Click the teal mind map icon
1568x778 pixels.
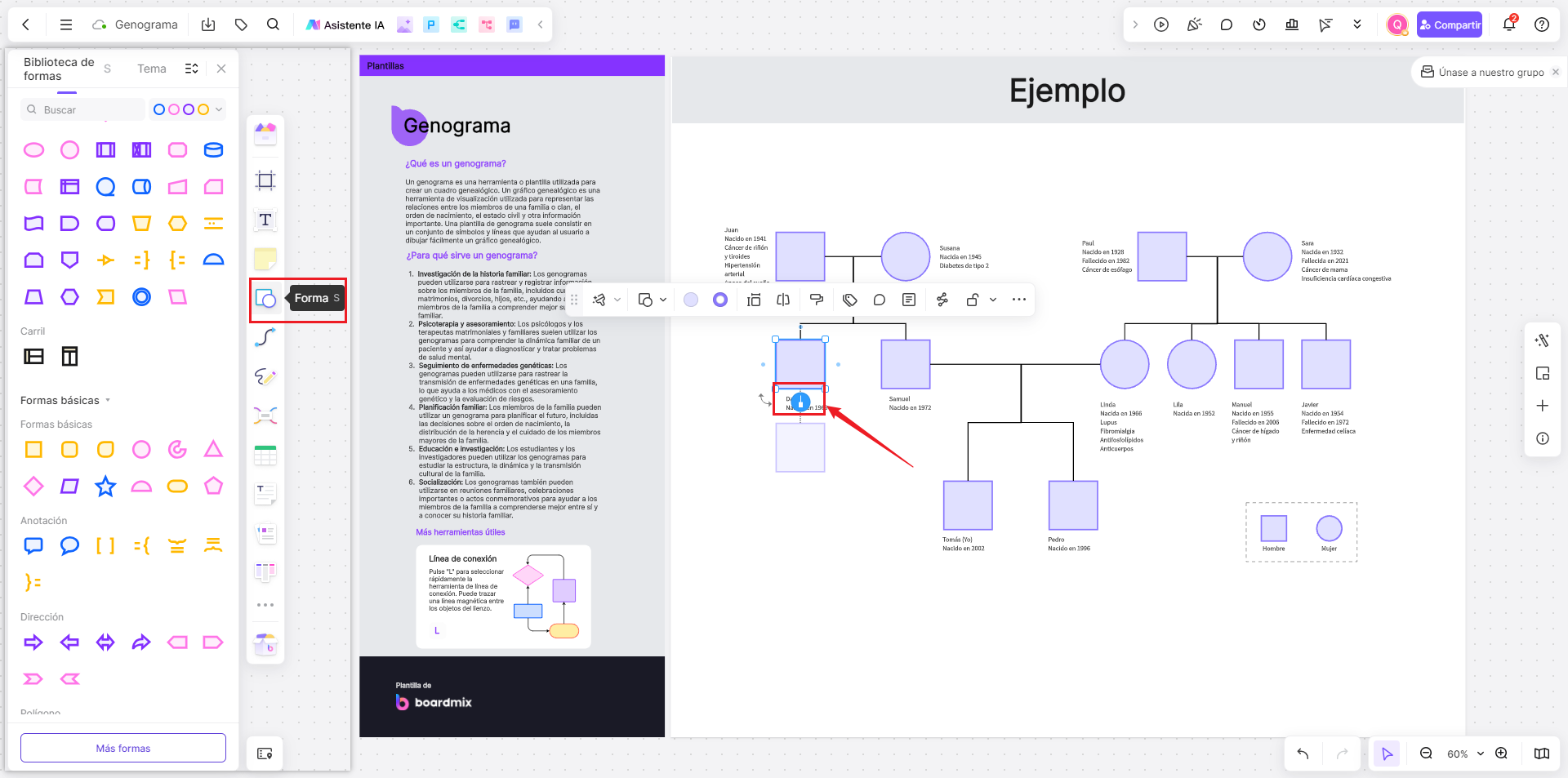pyautogui.click(x=459, y=24)
